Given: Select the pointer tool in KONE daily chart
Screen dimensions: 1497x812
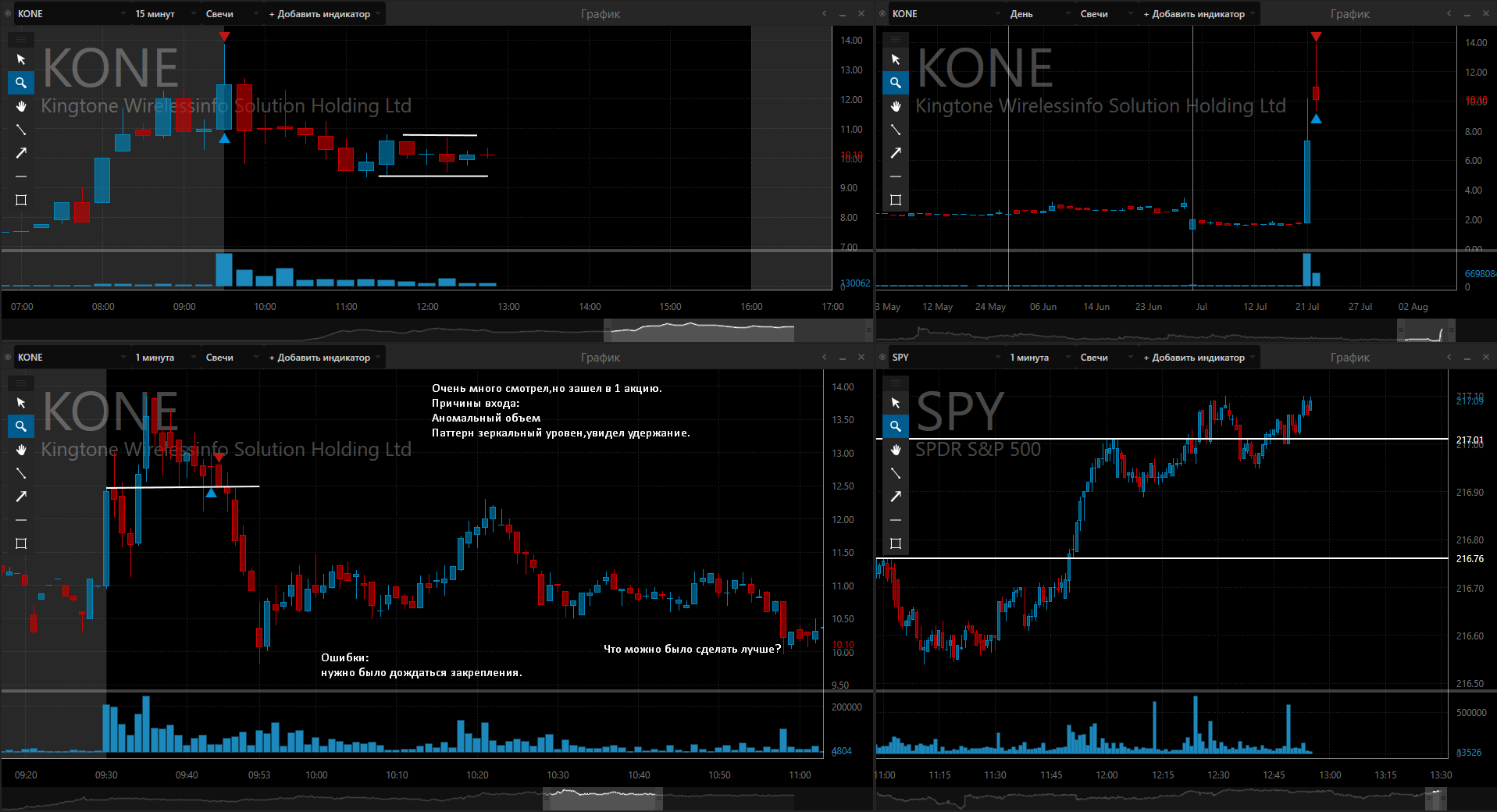Looking at the screenshot, I should pyautogui.click(x=896, y=59).
